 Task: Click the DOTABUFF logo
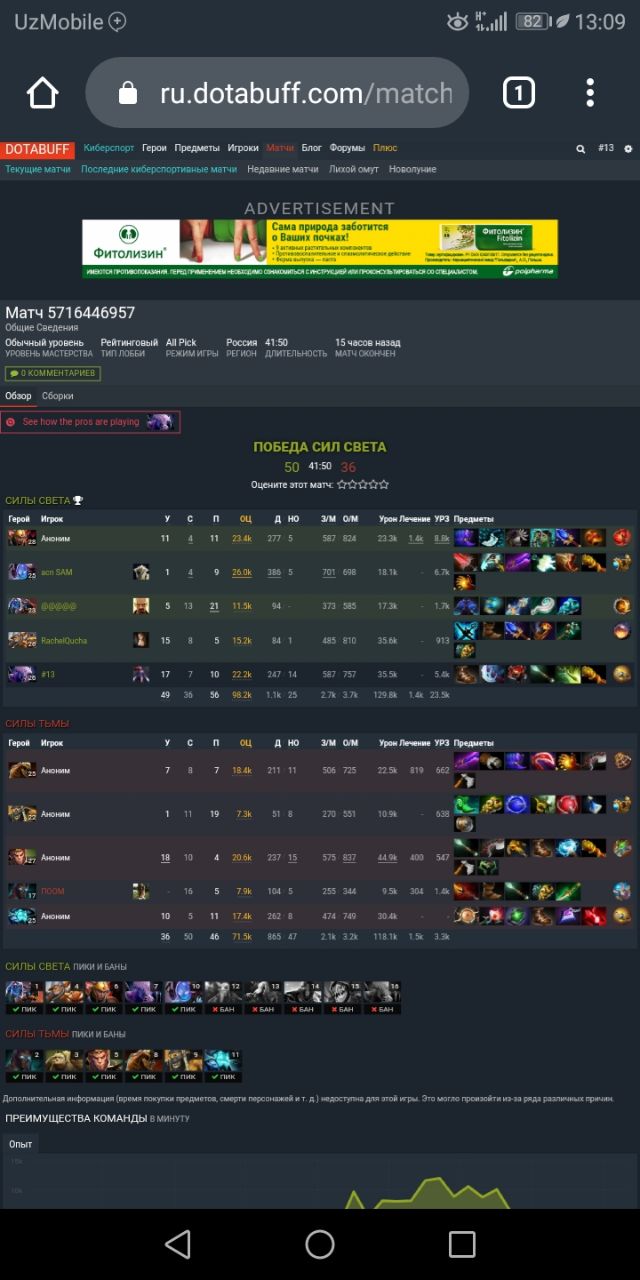tap(37, 149)
